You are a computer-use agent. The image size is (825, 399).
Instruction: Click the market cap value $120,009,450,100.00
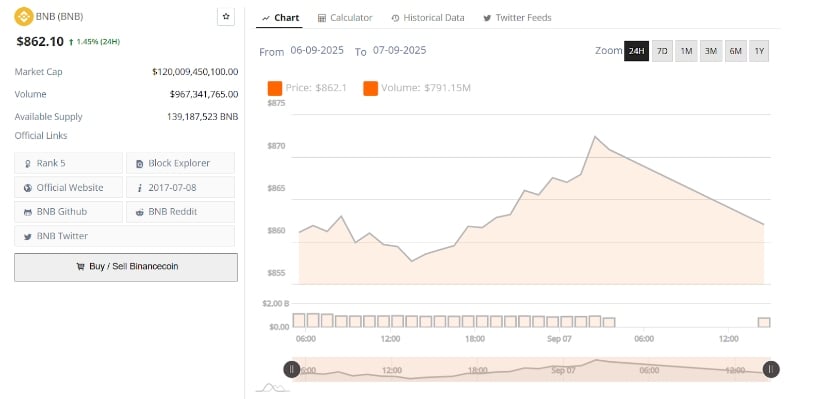[x=195, y=72]
